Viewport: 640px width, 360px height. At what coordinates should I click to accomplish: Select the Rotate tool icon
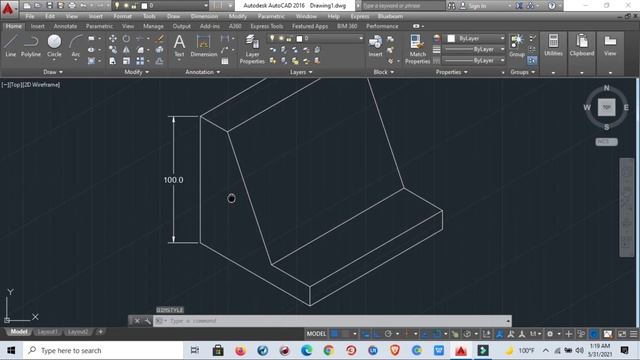[126, 38]
